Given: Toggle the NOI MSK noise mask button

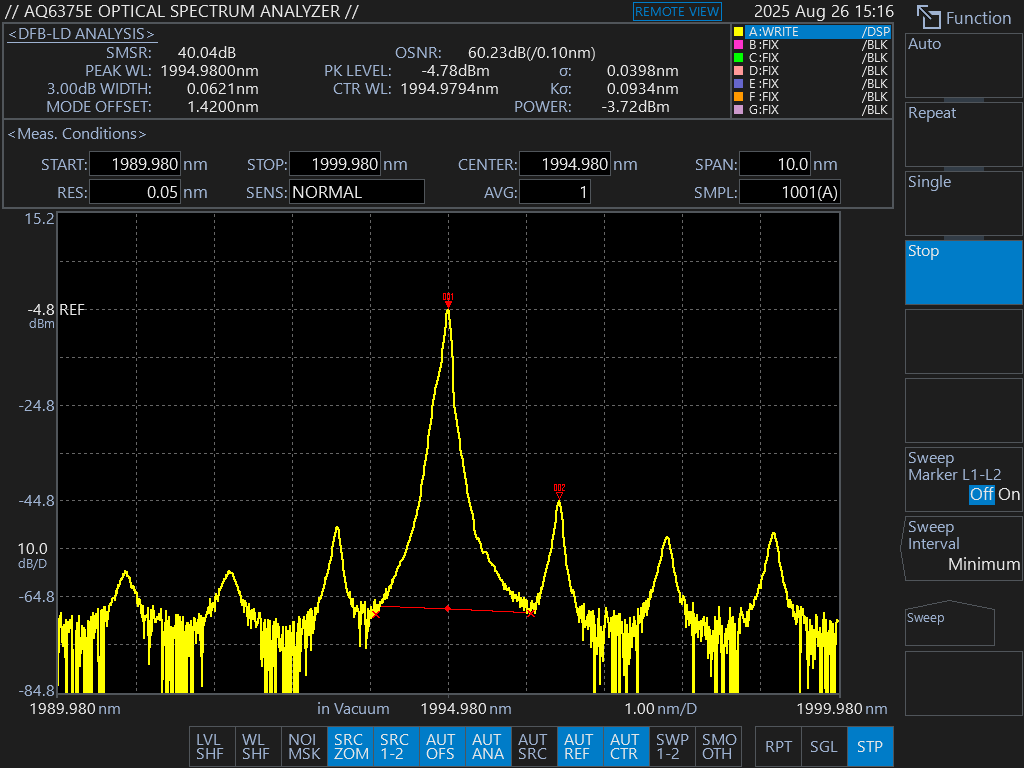Looking at the screenshot, I should [304, 747].
